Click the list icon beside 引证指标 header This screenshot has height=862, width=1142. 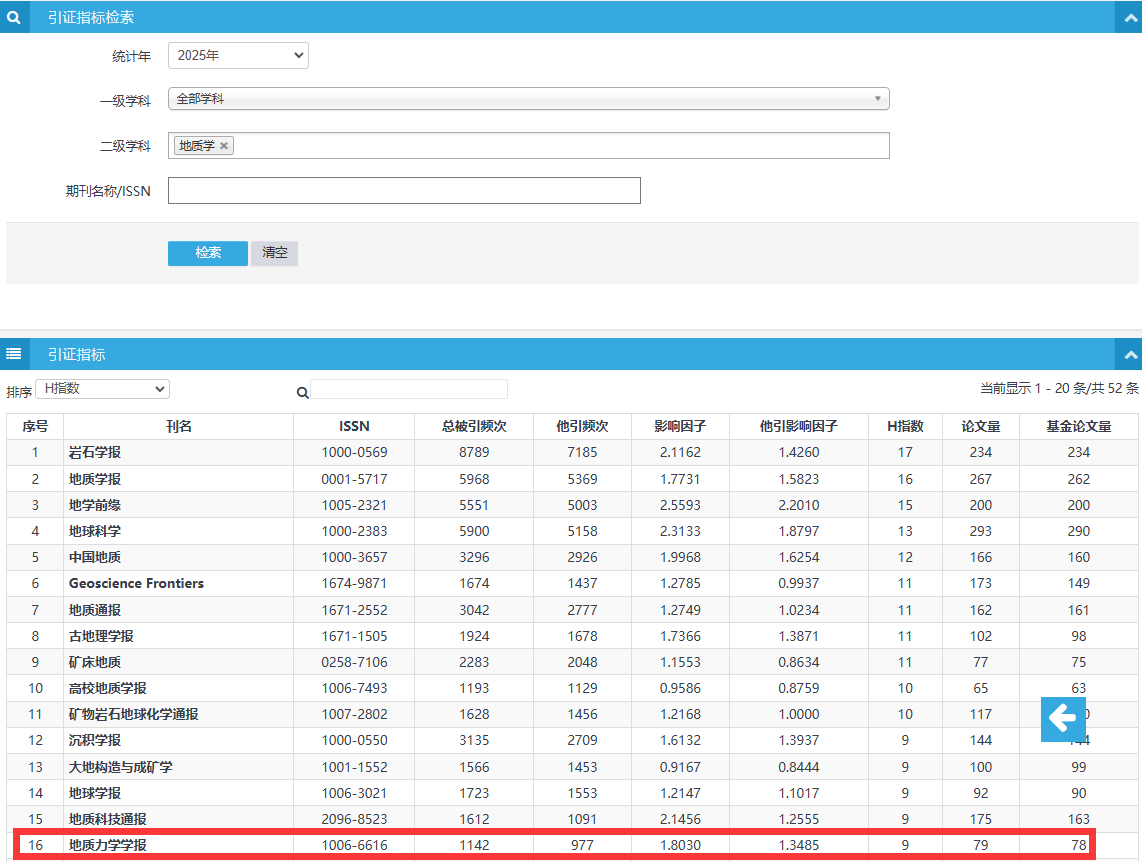point(14,354)
